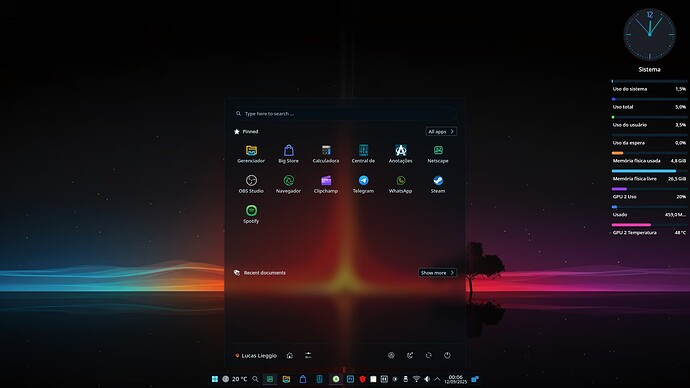This screenshot has width=690, height=388.
Task: Open the file manager on the taskbar
Action: [x=286, y=379]
